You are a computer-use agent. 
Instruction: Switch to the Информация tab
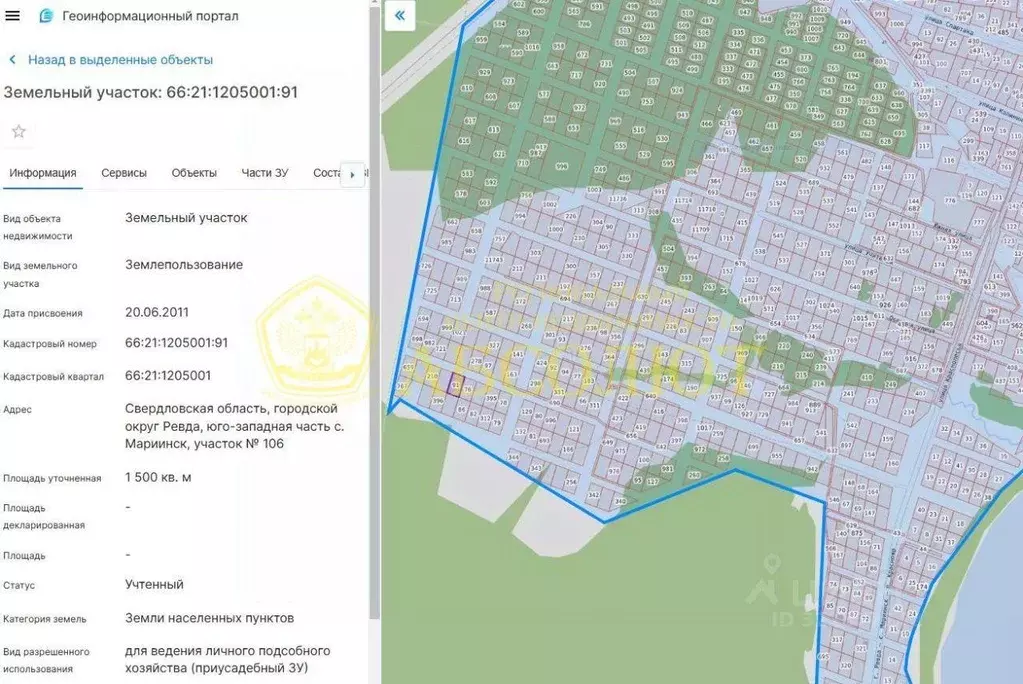(43, 173)
